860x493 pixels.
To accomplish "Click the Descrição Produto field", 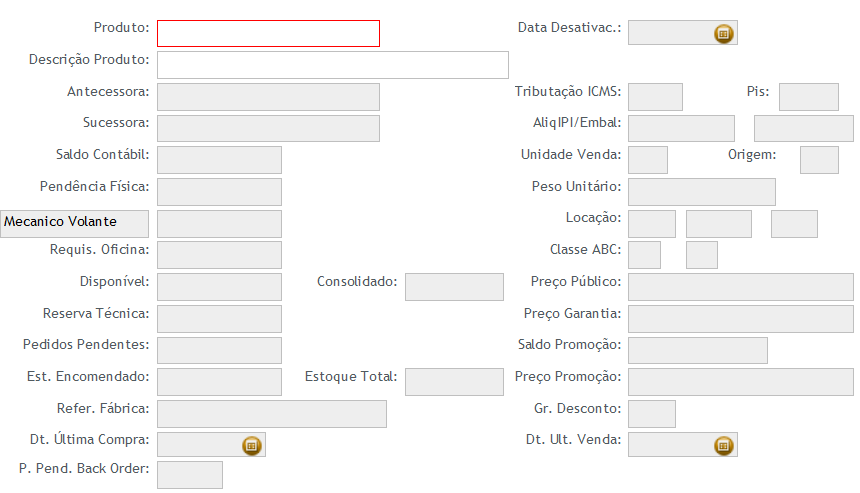I will 333,65.
